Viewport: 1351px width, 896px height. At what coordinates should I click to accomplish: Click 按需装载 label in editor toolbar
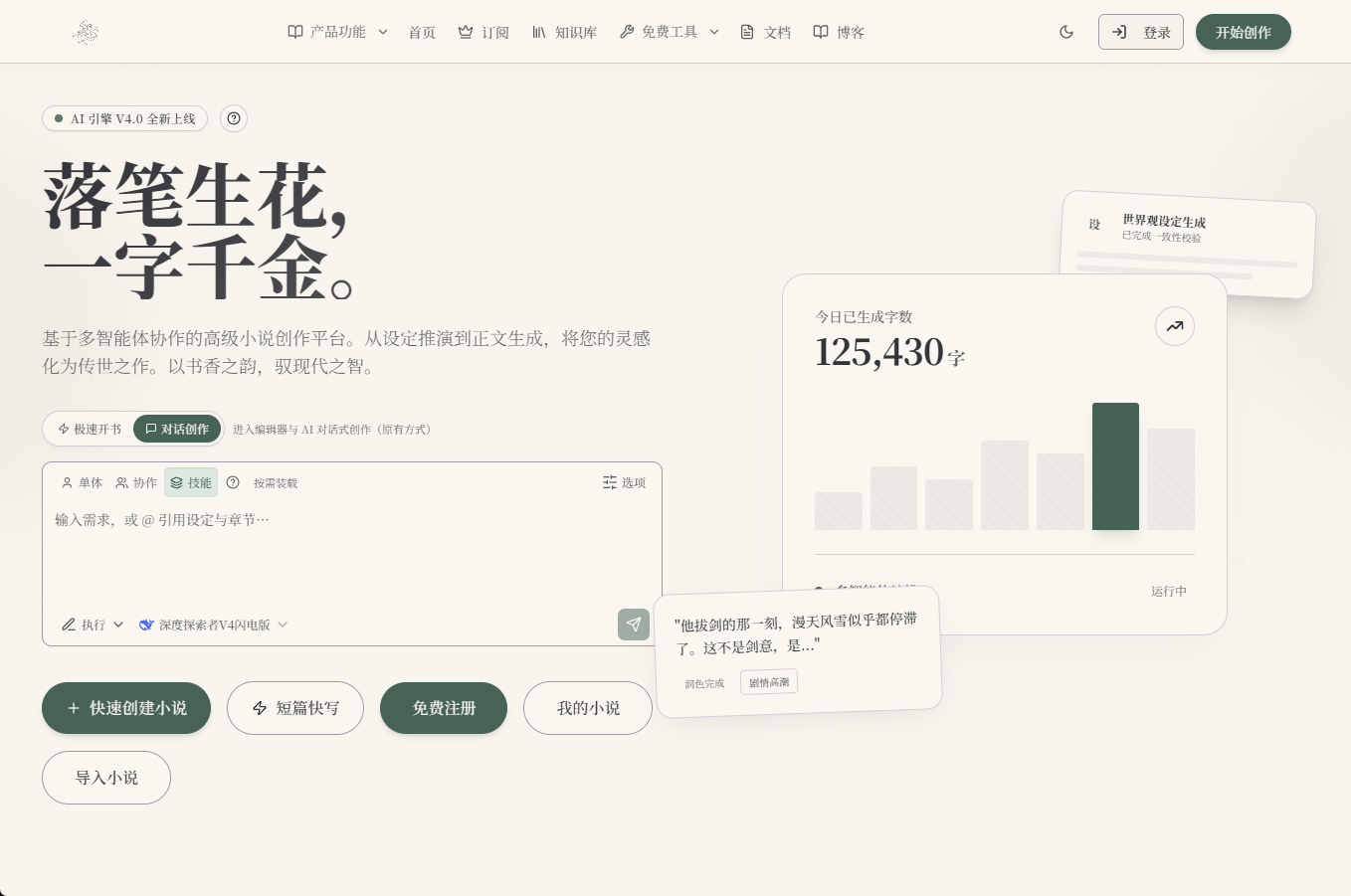tap(276, 483)
